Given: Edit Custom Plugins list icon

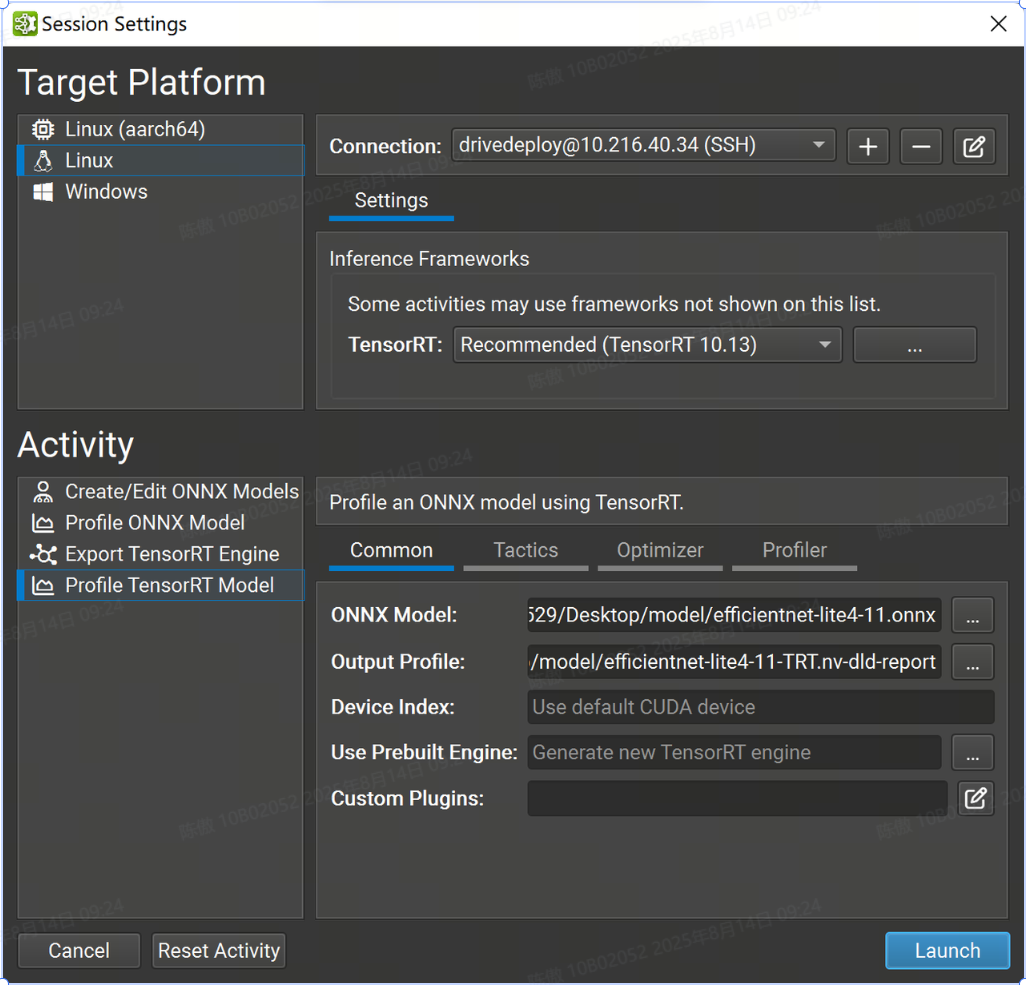Looking at the screenshot, I should point(976,798).
